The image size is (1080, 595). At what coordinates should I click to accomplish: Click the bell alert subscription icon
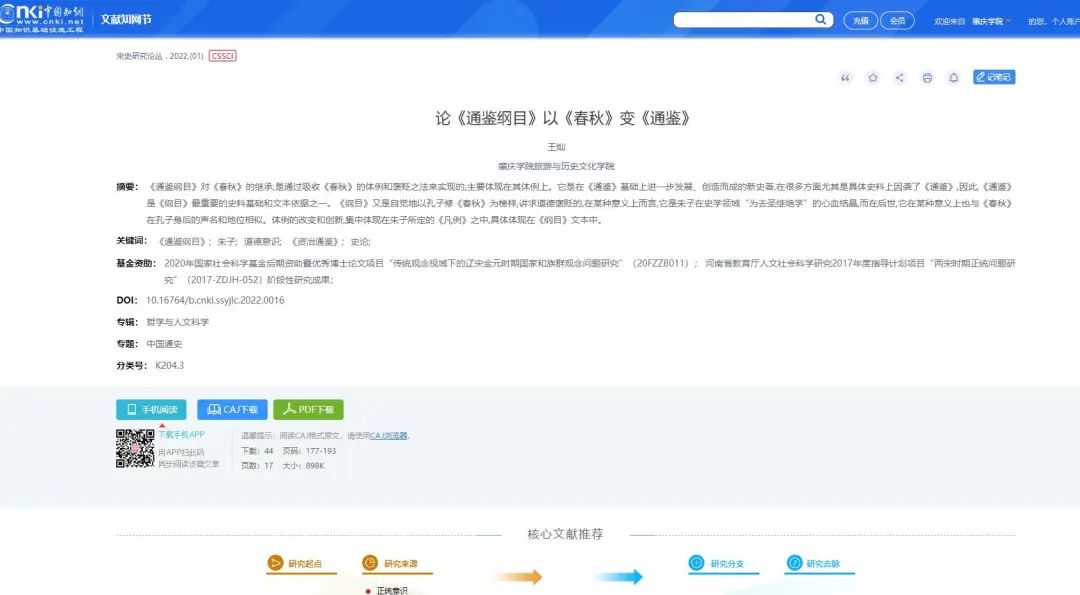954,78
